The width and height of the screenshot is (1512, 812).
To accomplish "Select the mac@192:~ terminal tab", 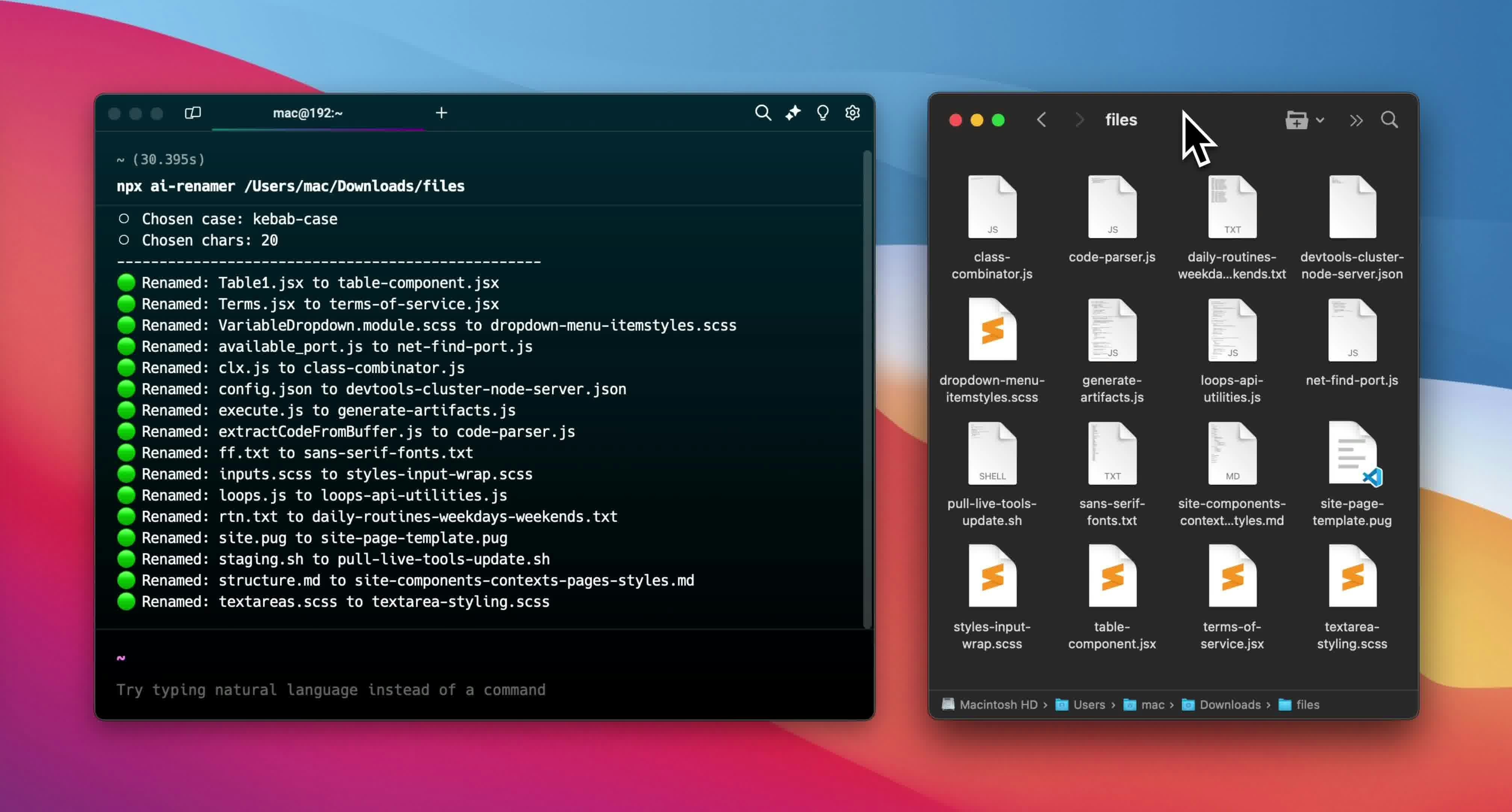I will pos(308,113).
